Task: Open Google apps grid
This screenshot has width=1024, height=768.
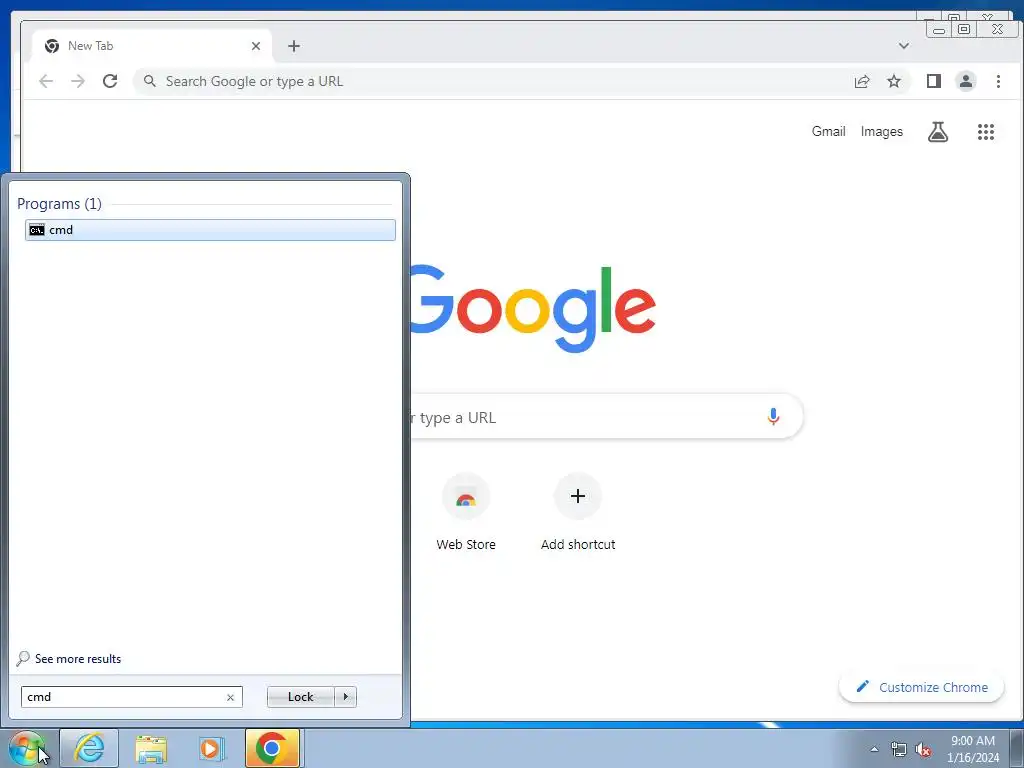Action: point(985,132)
